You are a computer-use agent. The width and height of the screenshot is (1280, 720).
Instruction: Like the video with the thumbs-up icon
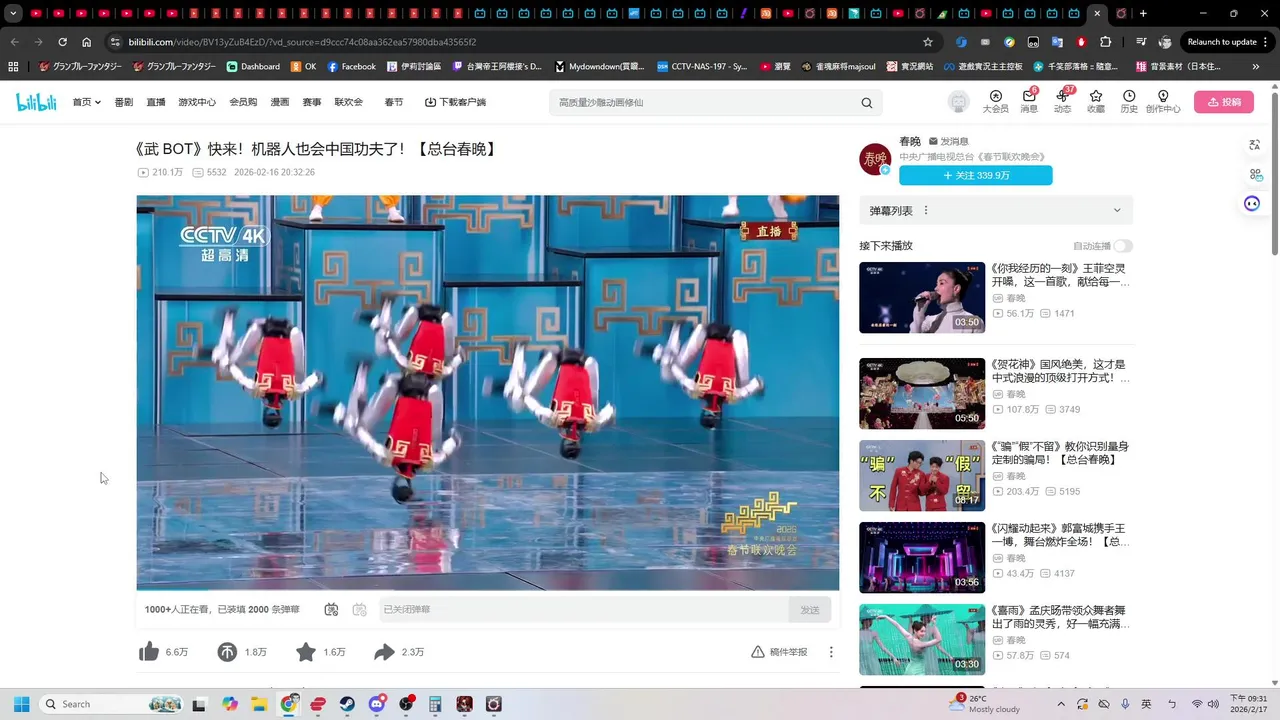pyautogui.click(x=149, y=652)
